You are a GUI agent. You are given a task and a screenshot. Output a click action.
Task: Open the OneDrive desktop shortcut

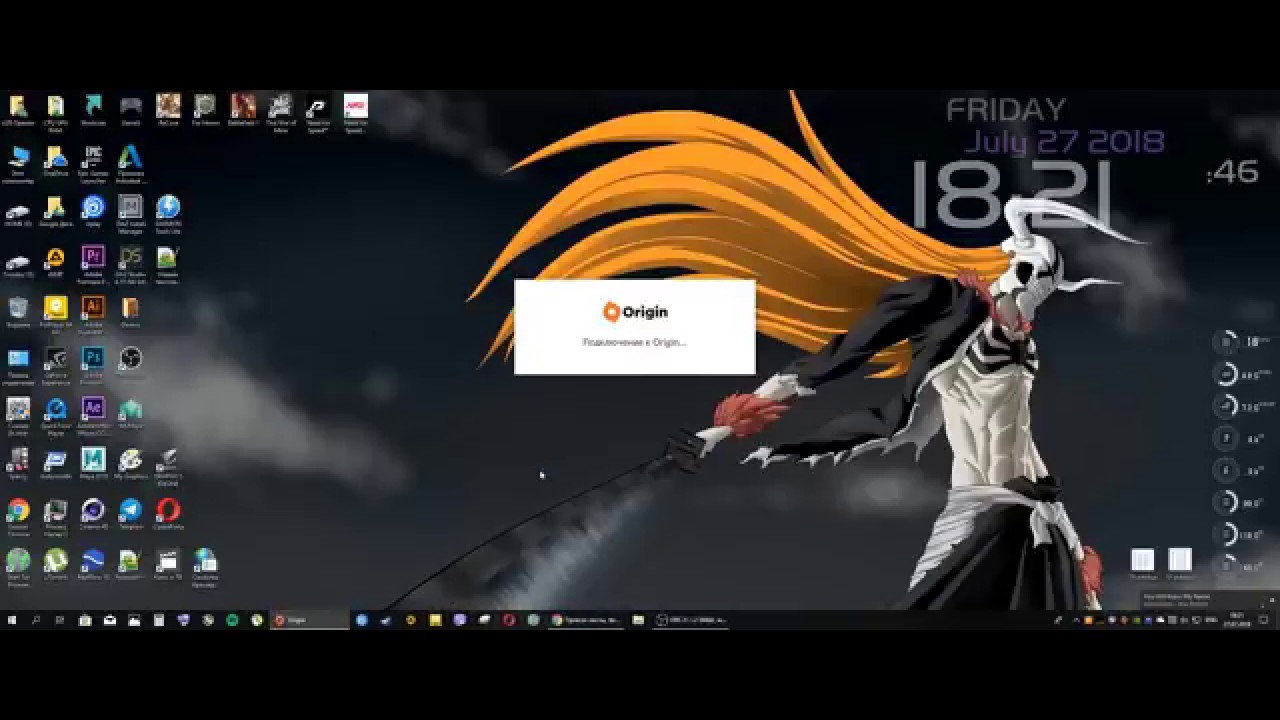[x=56, y=162]
